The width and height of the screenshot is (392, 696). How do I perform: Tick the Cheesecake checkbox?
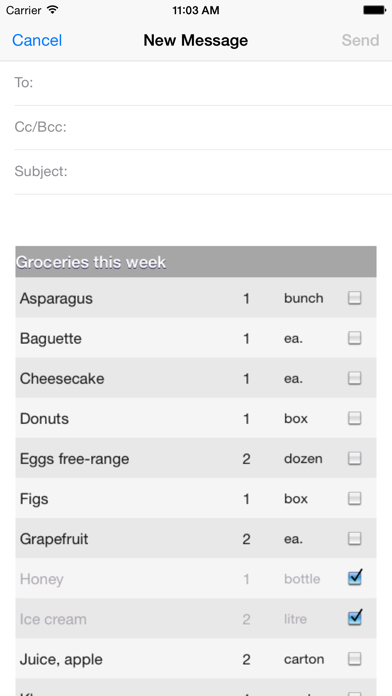354,378
